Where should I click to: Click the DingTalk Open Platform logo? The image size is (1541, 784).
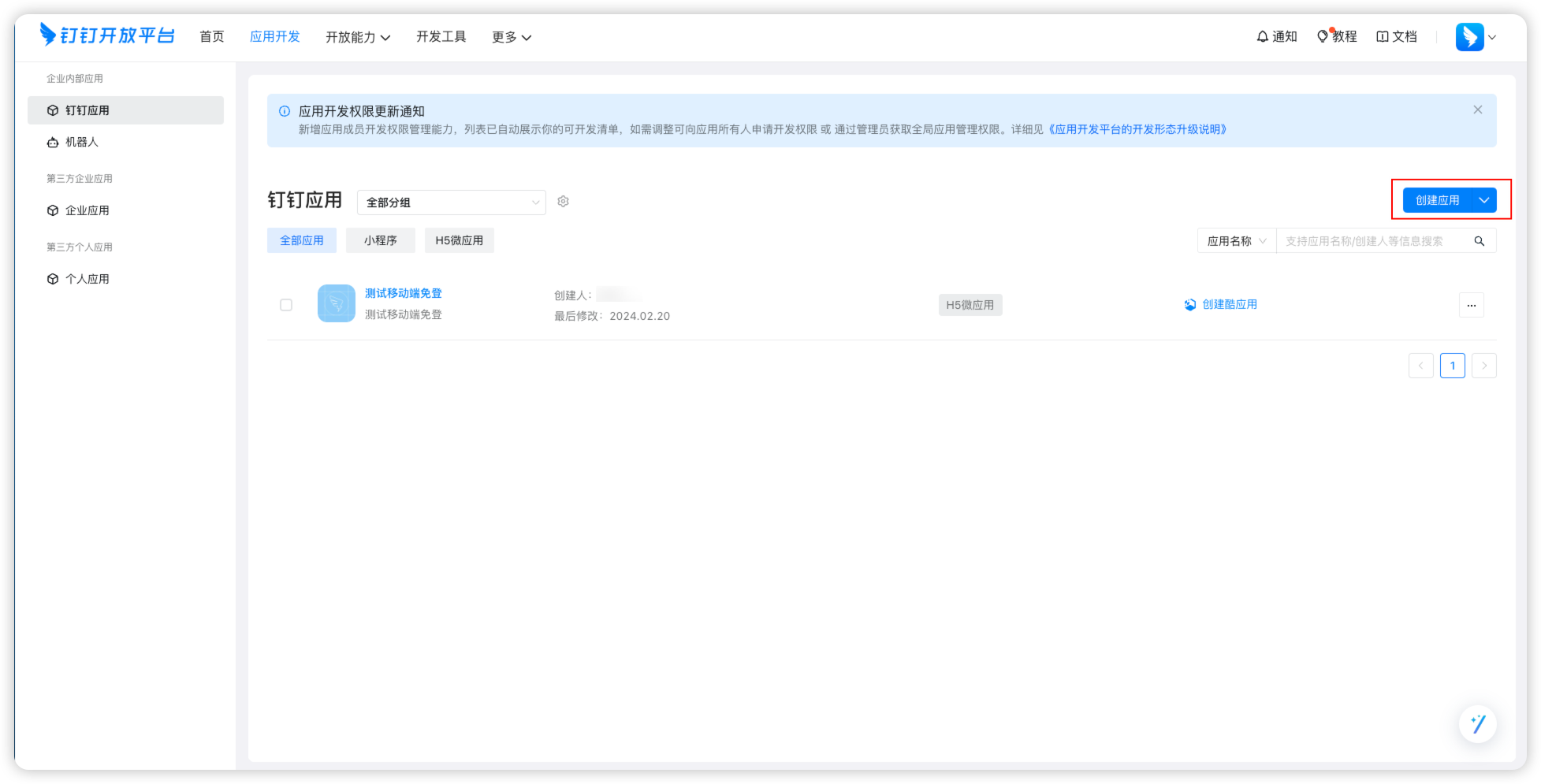tap(107, 35)
